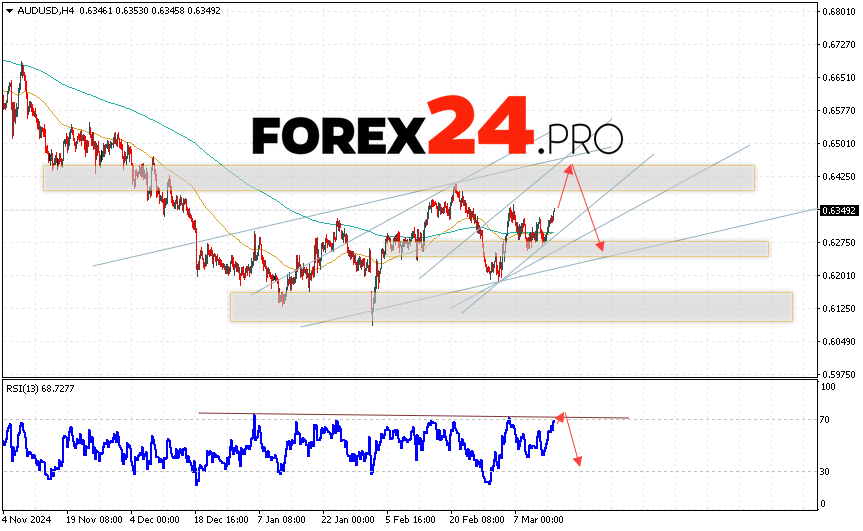Image resolution: width=863 pixels, height=531 pixels.
Task: Click the RSI 30 level label
Action: point(824,471)
